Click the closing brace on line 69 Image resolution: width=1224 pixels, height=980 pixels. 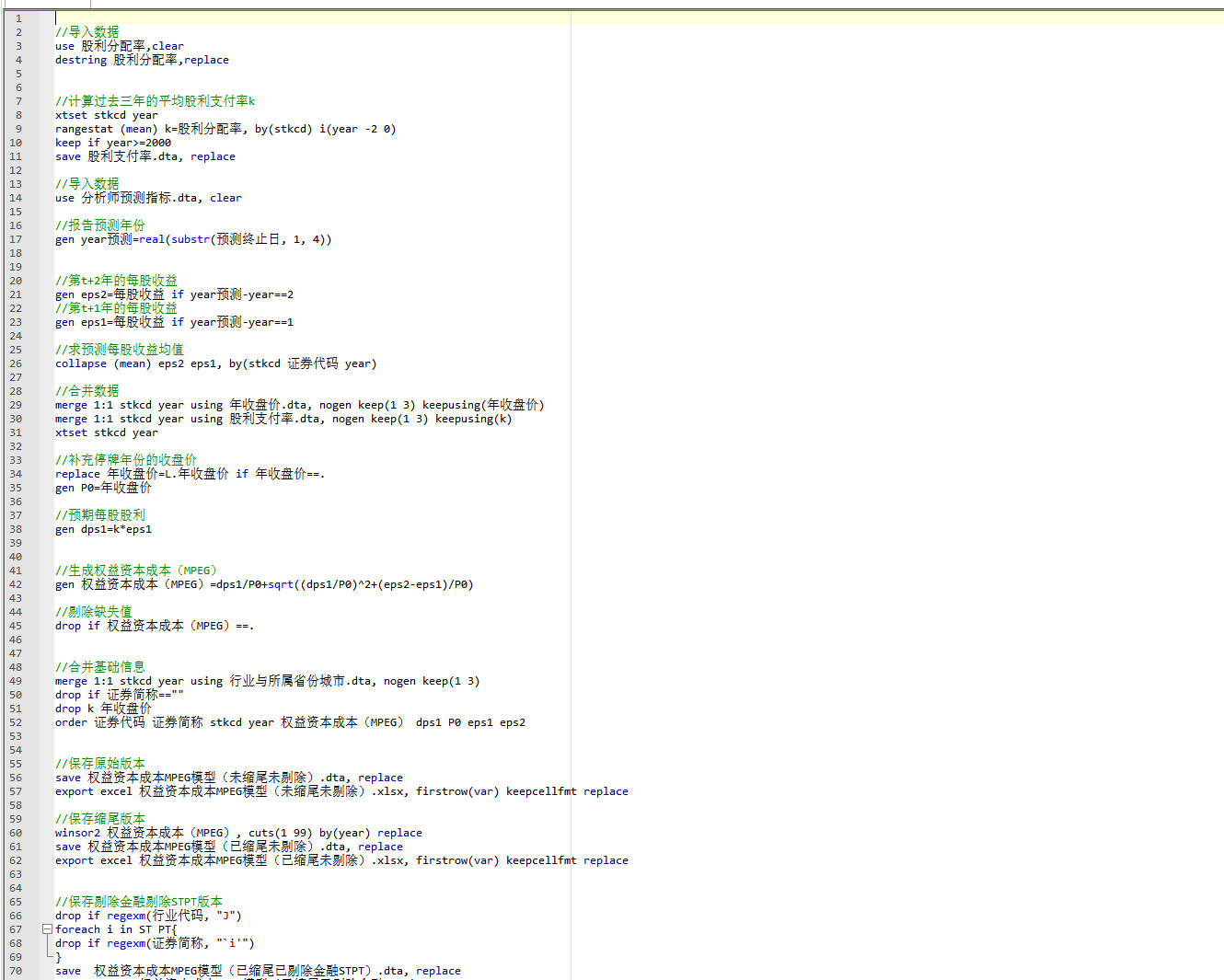[x=58, y=957]
